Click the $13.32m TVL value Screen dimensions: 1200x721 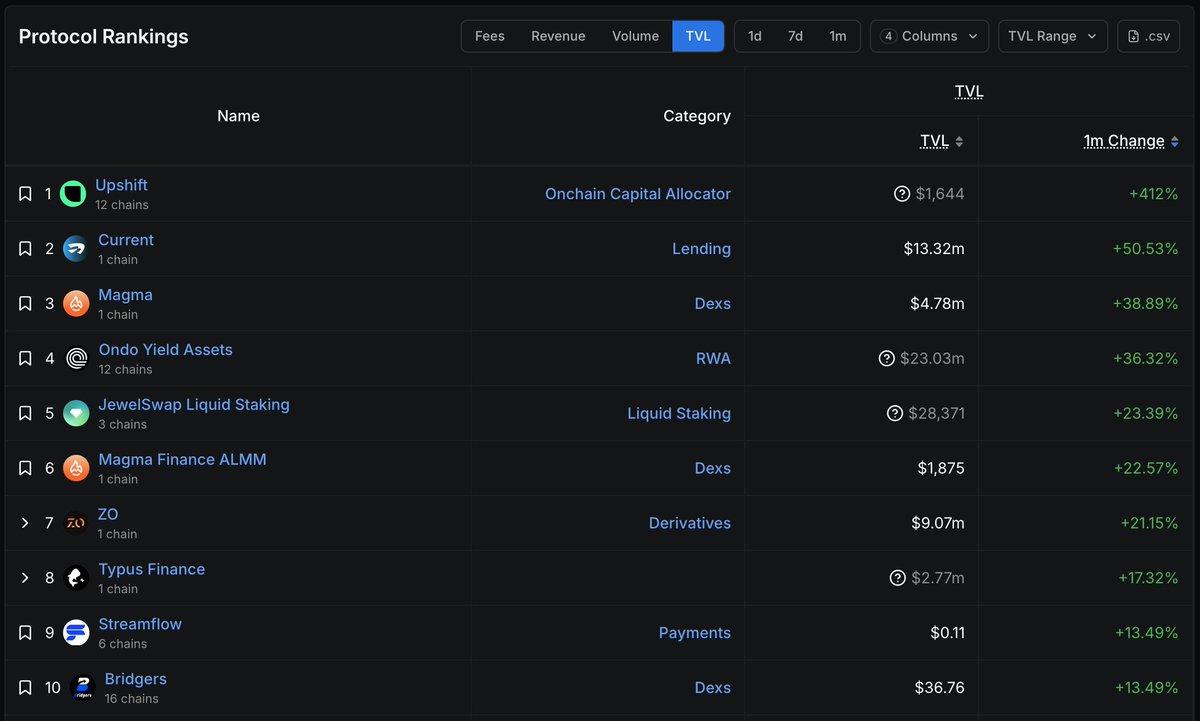(x=934, y=249)
